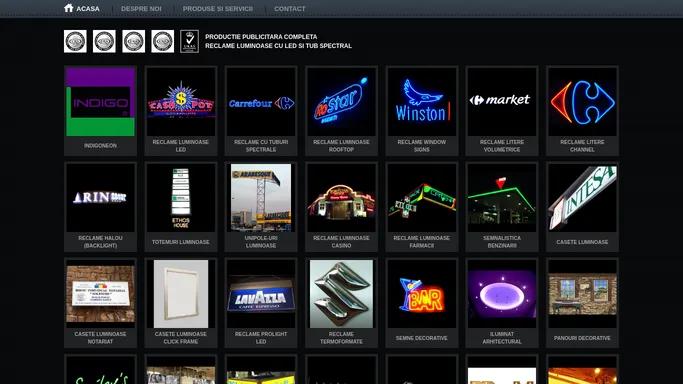This screenshot has height=384, width=683.
Task: Open the notary plaque thumbnail
Action: point(100,294)
